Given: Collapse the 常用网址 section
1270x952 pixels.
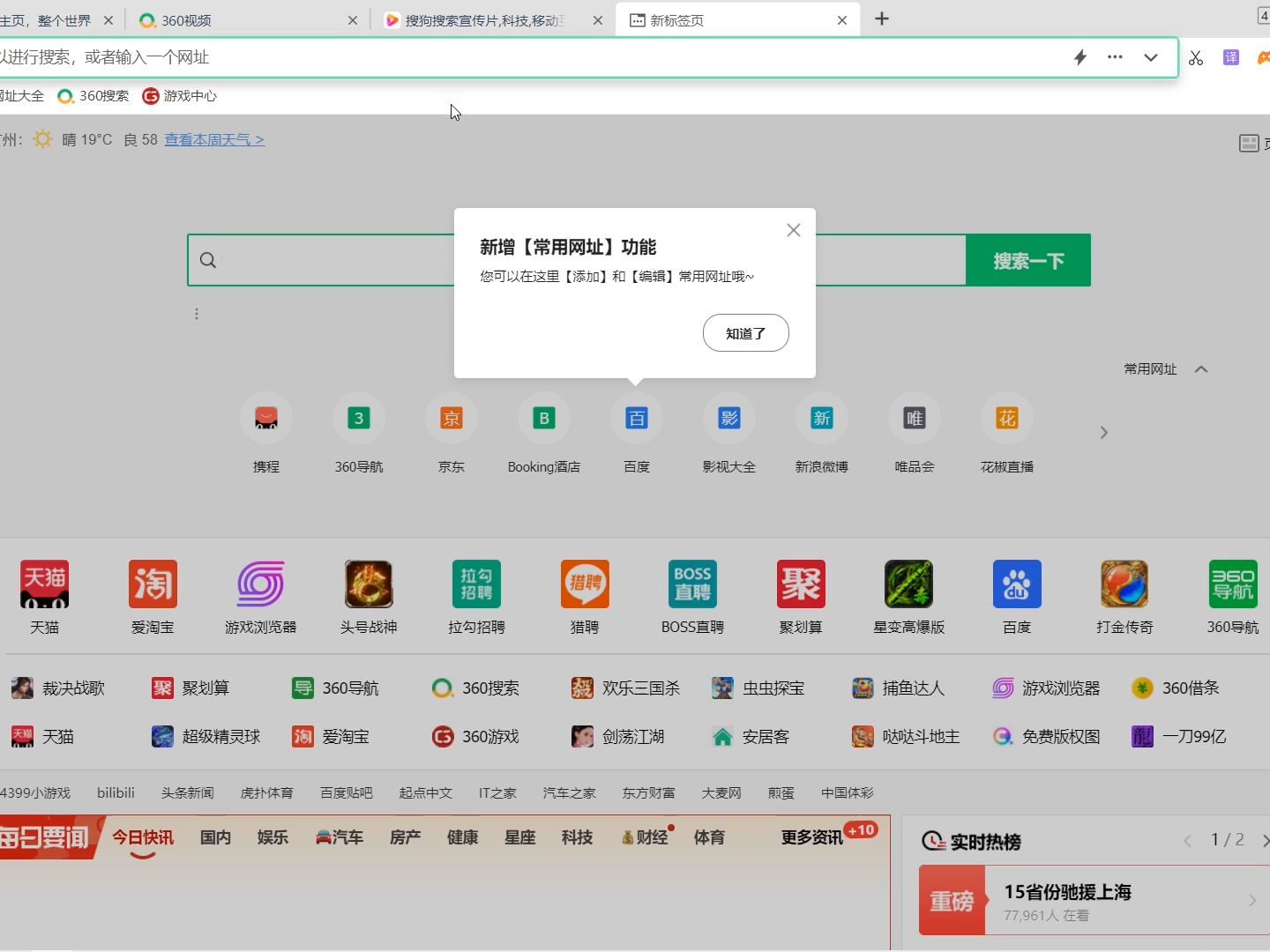Looking at the screenshot, I should point(1201,369).
